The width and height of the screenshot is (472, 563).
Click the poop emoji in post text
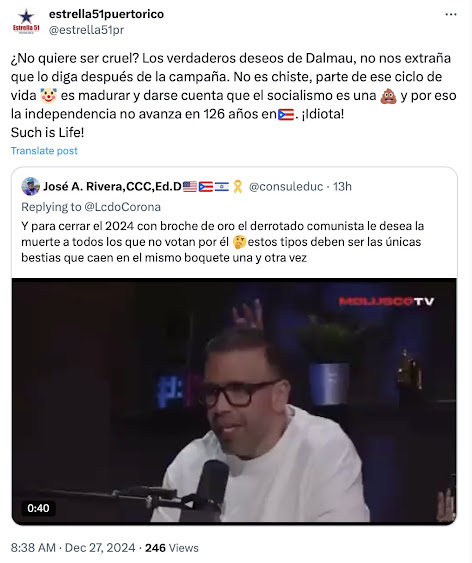click(388, 96)
